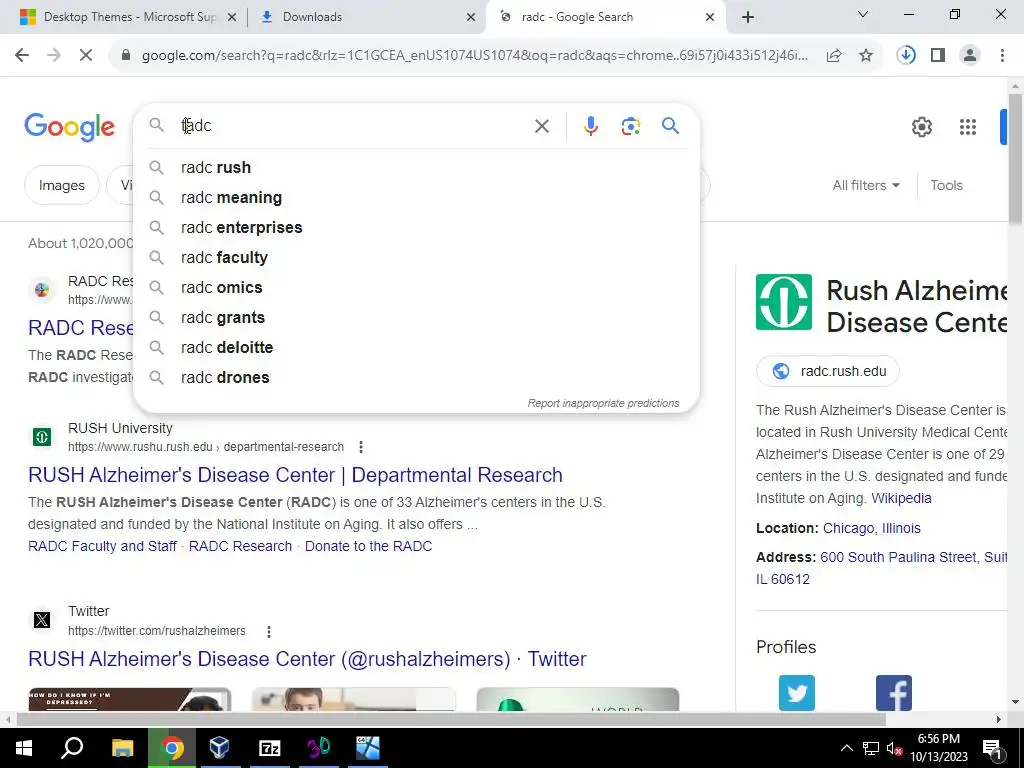Open Google apps grid
The image size is (1024, 768).
968,127
